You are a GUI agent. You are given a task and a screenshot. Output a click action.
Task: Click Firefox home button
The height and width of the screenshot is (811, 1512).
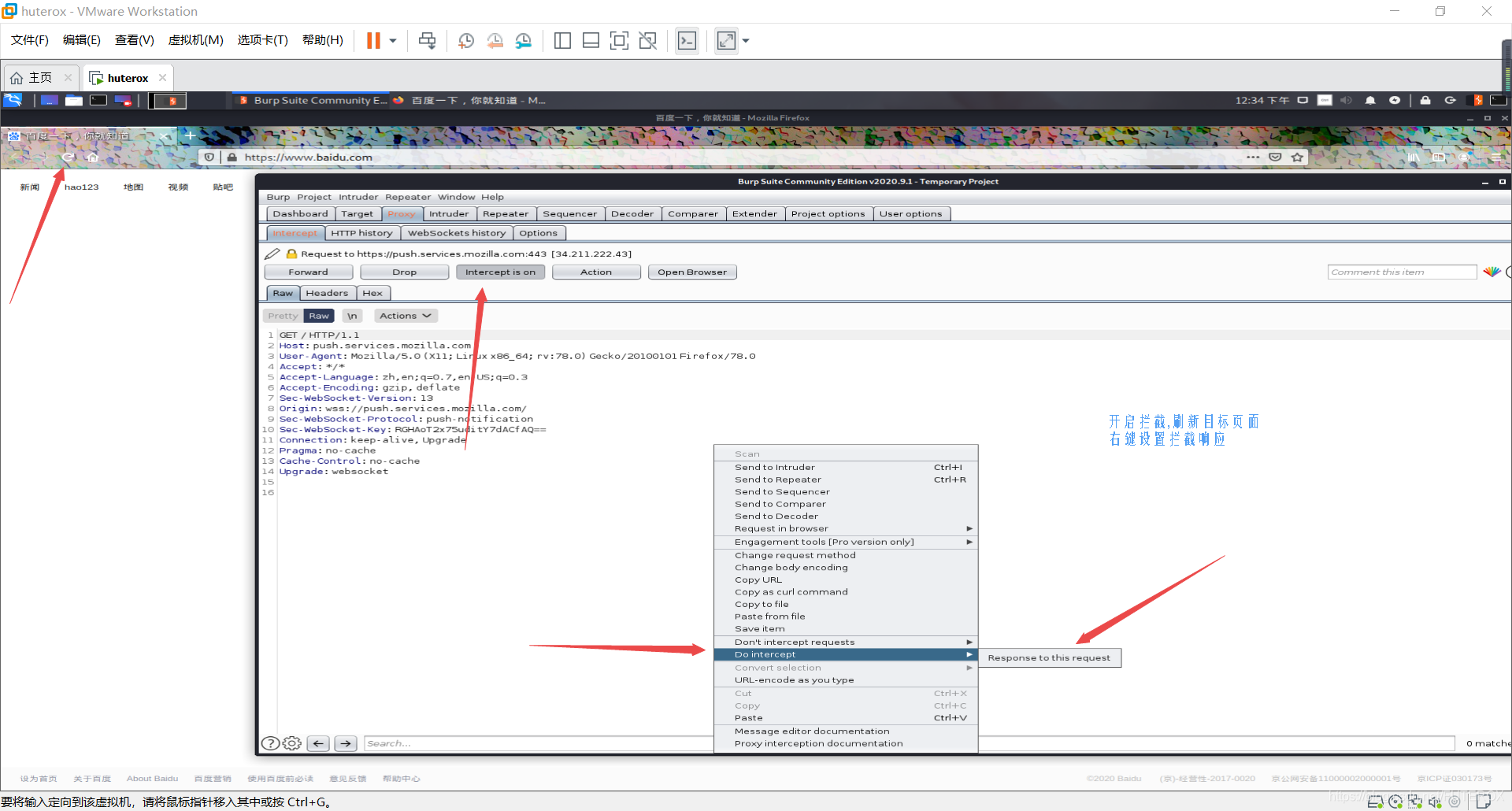93,157
